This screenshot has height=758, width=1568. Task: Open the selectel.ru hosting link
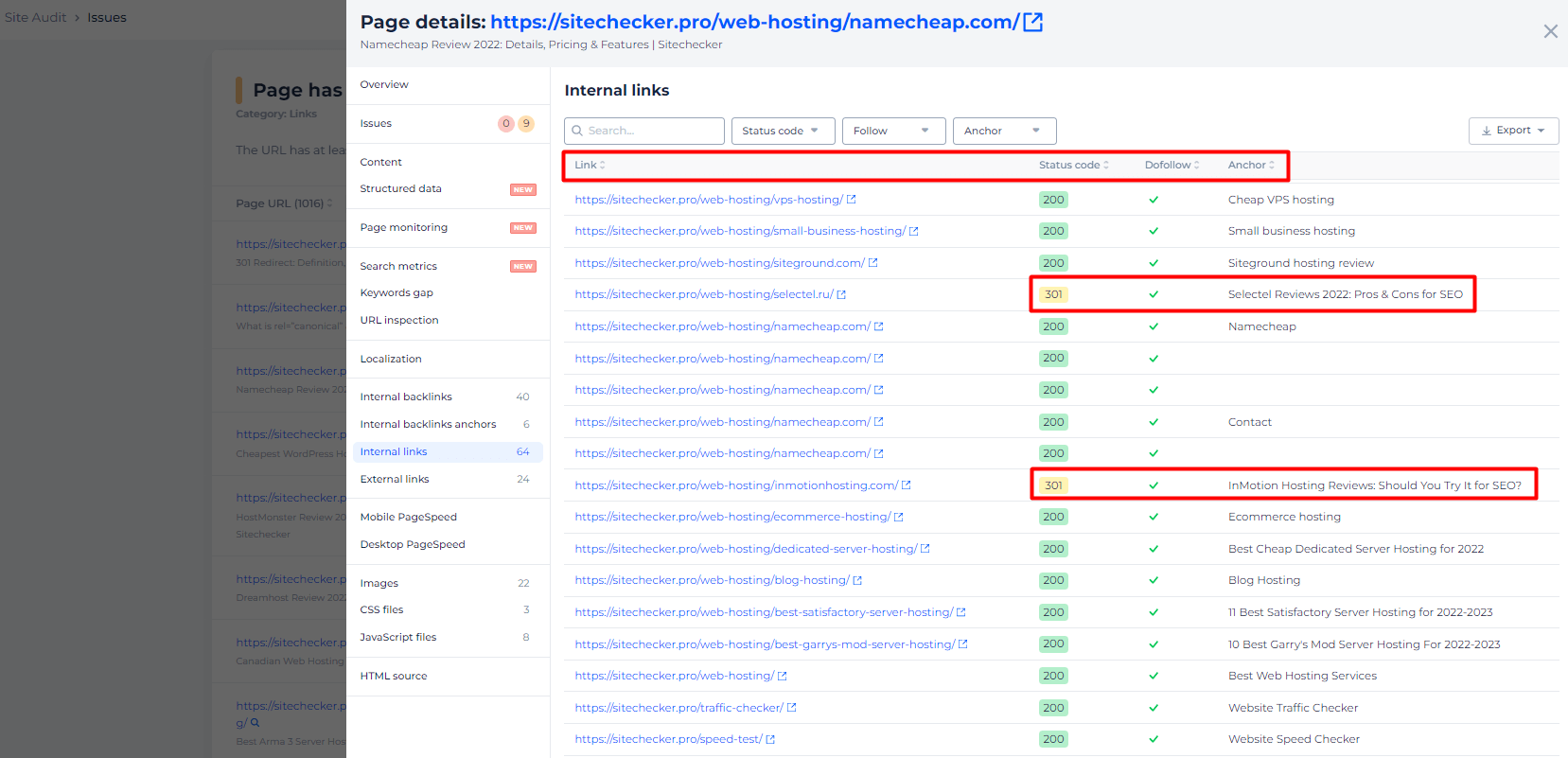704,294
